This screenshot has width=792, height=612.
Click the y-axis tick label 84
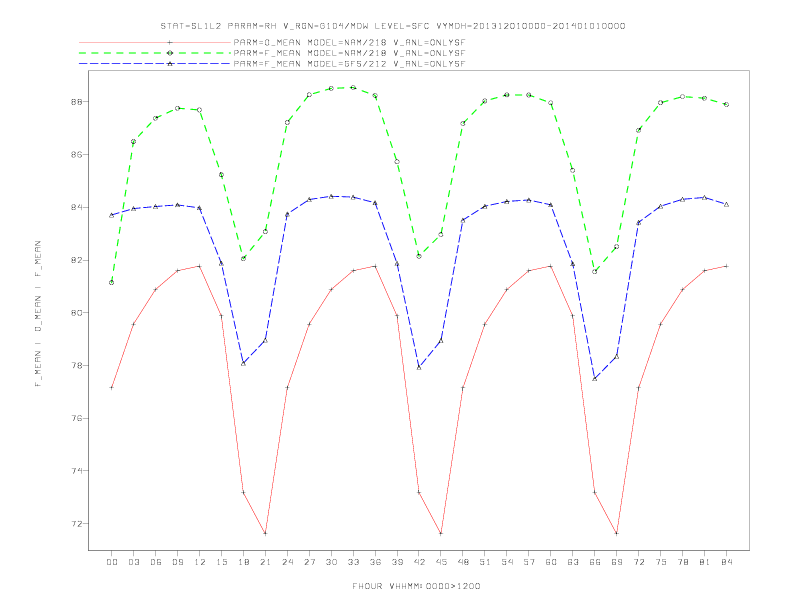pyautogui.click(x=77, y=208)
